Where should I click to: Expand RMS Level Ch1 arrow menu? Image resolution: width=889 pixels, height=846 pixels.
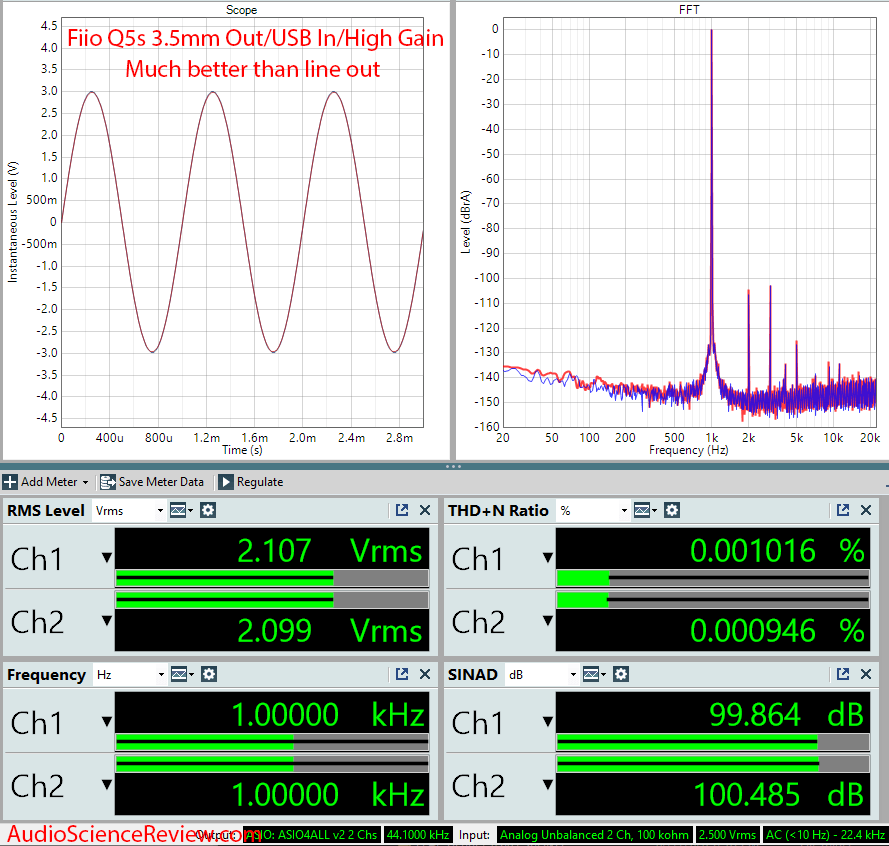(107, 558)
